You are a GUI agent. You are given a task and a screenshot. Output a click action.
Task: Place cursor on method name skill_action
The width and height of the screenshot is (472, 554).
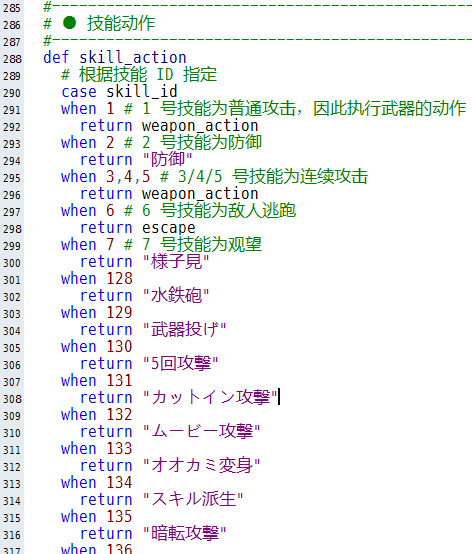tap(132, 58)
